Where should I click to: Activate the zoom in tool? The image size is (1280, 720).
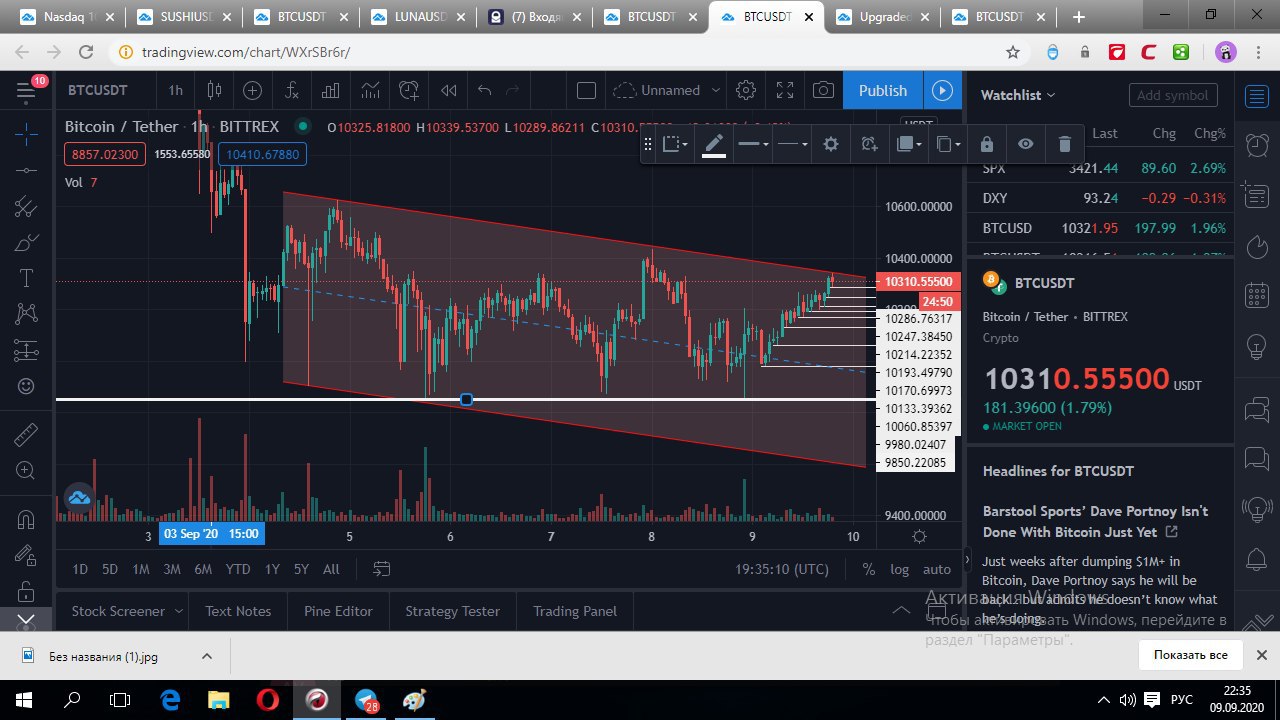tap(26, 471)
